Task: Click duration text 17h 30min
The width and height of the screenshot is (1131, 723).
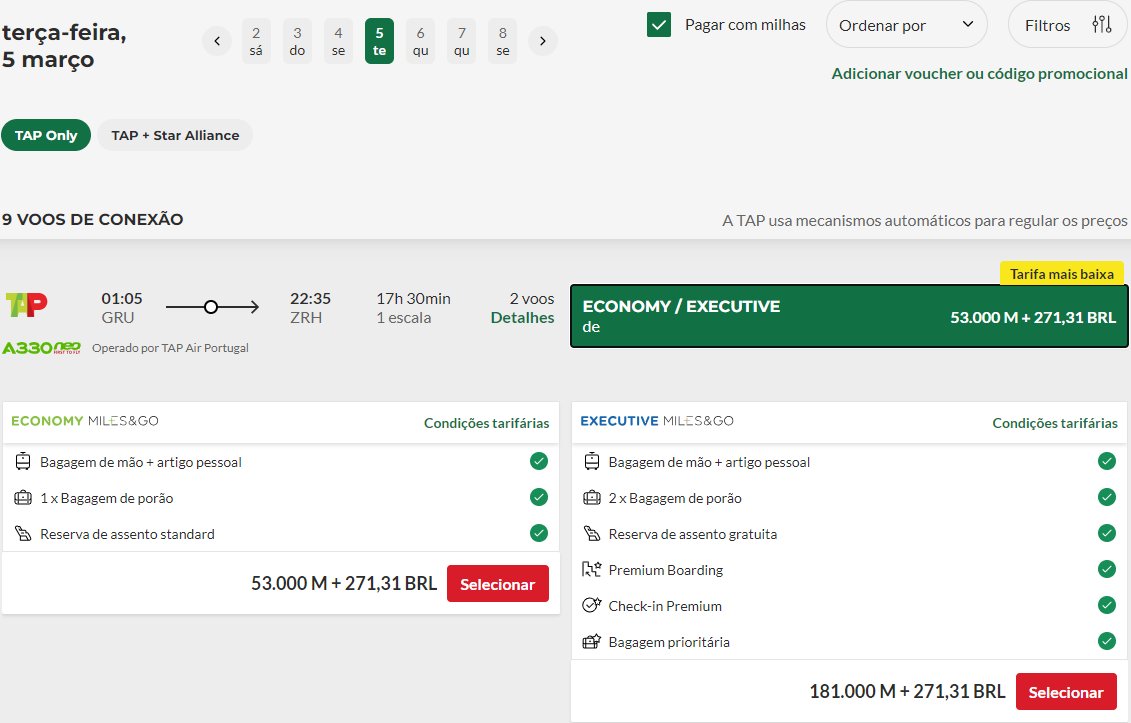Action: pyautogui.click(x=413, y=299)
